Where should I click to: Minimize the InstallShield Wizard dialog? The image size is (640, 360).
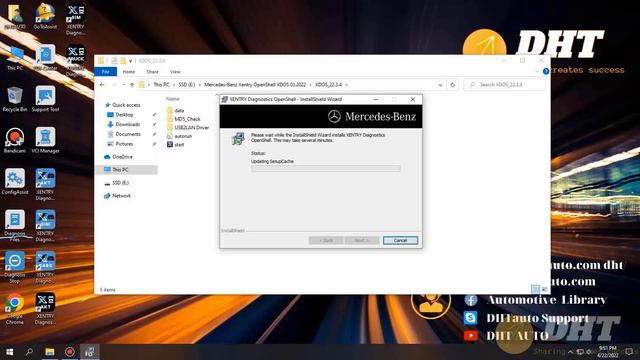point(376,99)
